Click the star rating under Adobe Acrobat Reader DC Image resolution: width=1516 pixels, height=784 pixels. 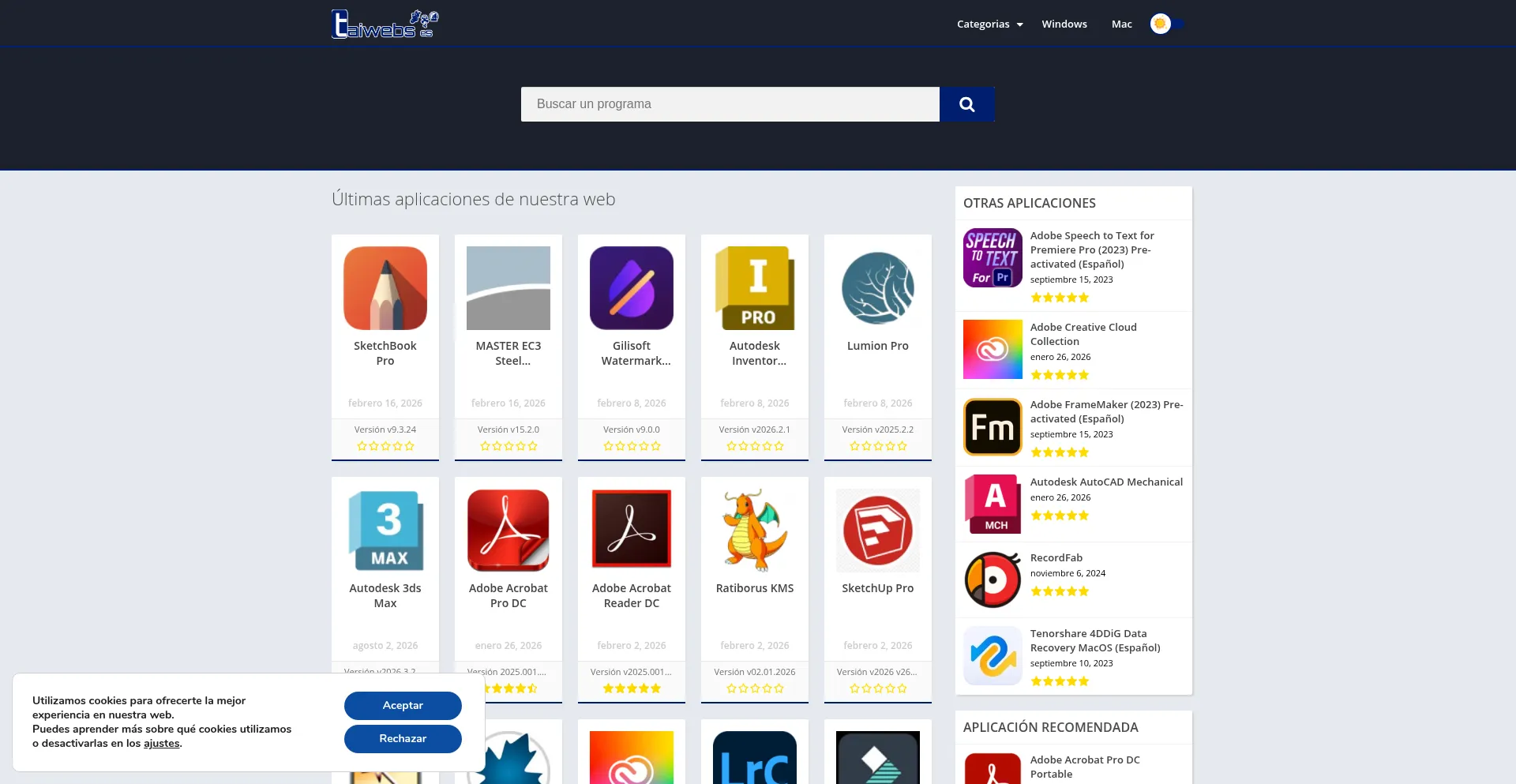click(x=632, y=689)
